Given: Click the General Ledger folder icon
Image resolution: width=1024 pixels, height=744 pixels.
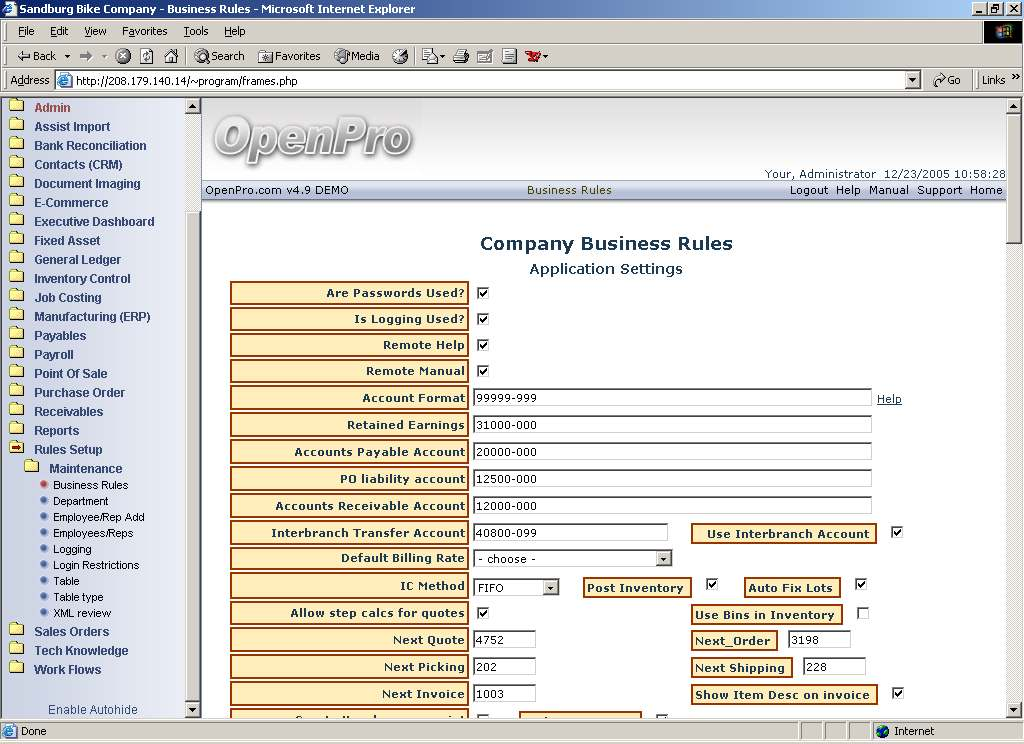Looking at the screenshot, I should click(x=16, y=259).
